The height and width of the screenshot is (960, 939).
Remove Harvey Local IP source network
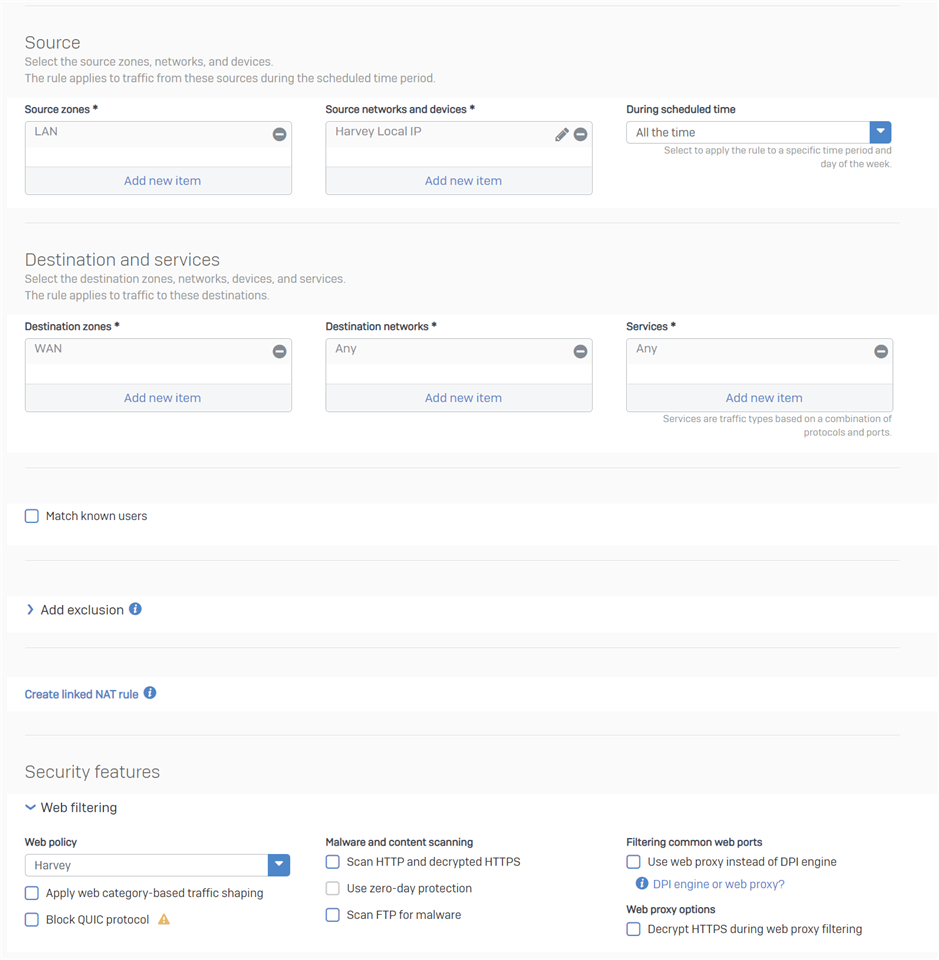pos(580,134)
